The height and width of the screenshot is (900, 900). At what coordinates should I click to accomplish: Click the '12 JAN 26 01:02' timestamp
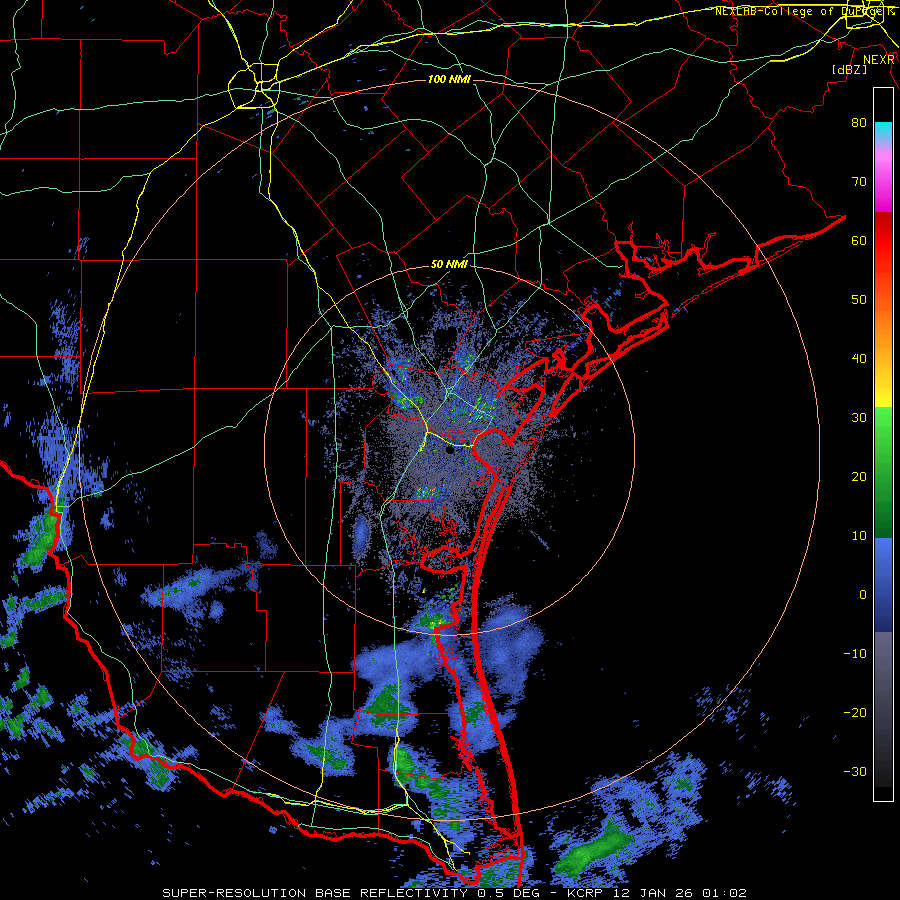[682, 893]
